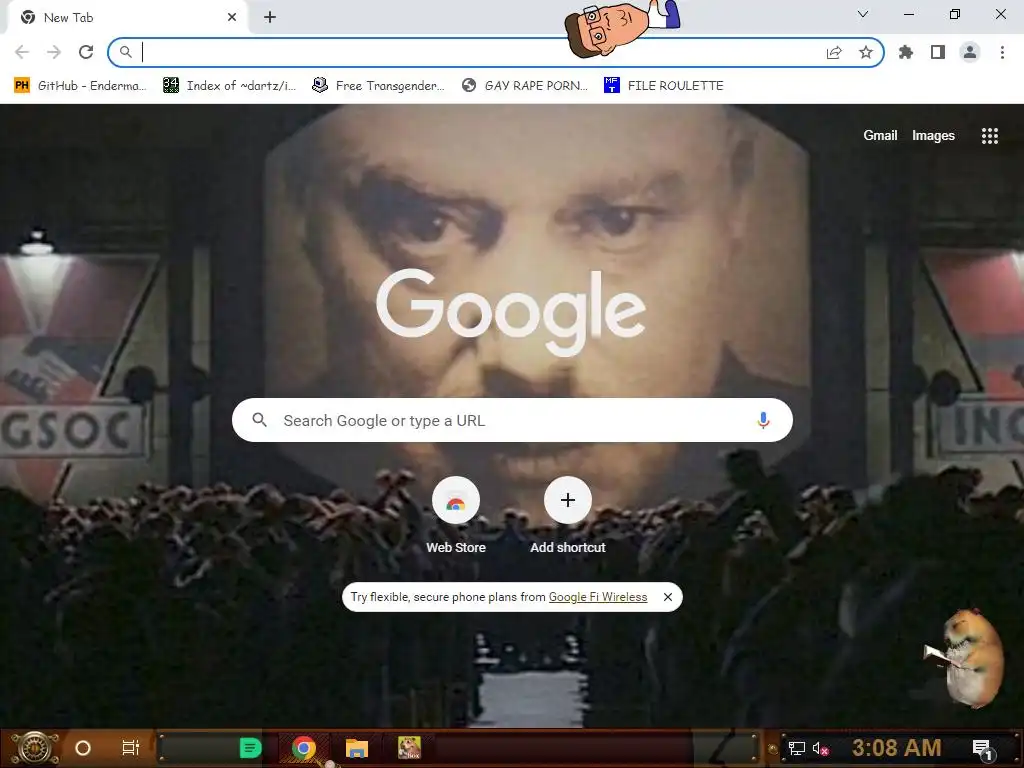Follow the Google Fi Wireless link
The width and height of the screenshot is (1024, 768).
pos(598,597)
